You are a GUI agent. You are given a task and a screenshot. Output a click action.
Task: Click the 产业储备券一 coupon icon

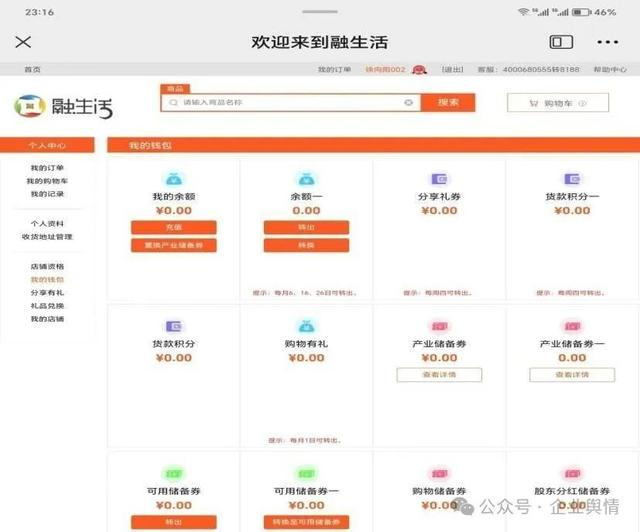(572, 326)
